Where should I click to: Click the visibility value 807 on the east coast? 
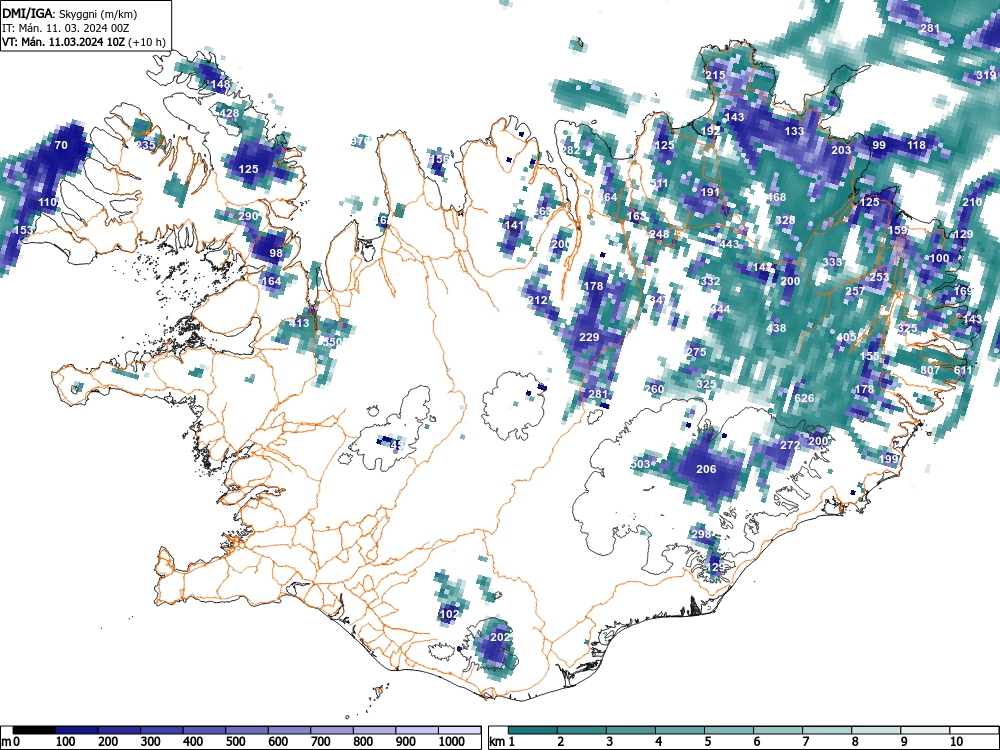(x=930, y=370)
